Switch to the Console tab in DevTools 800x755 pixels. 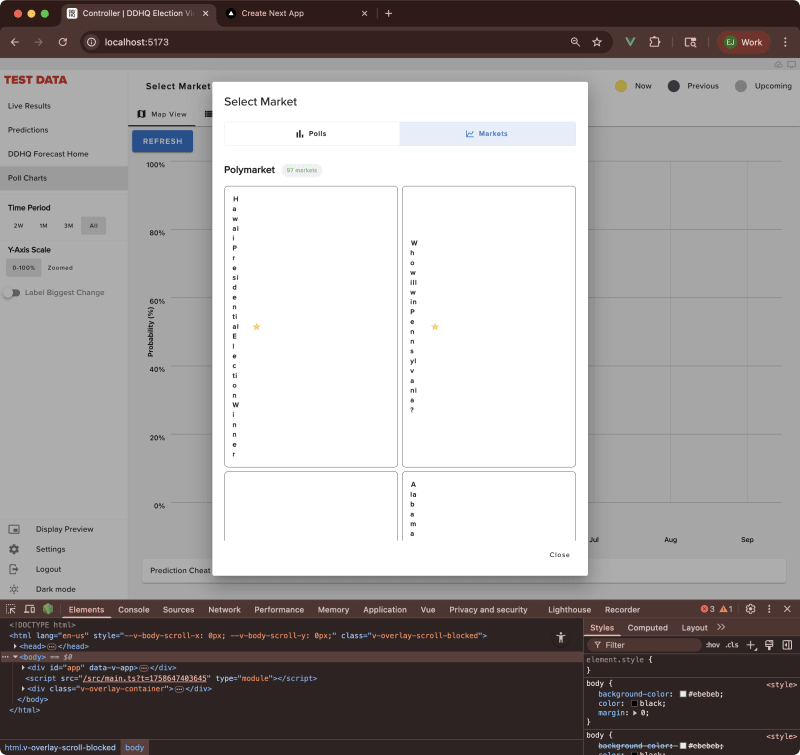coord(133,609)
